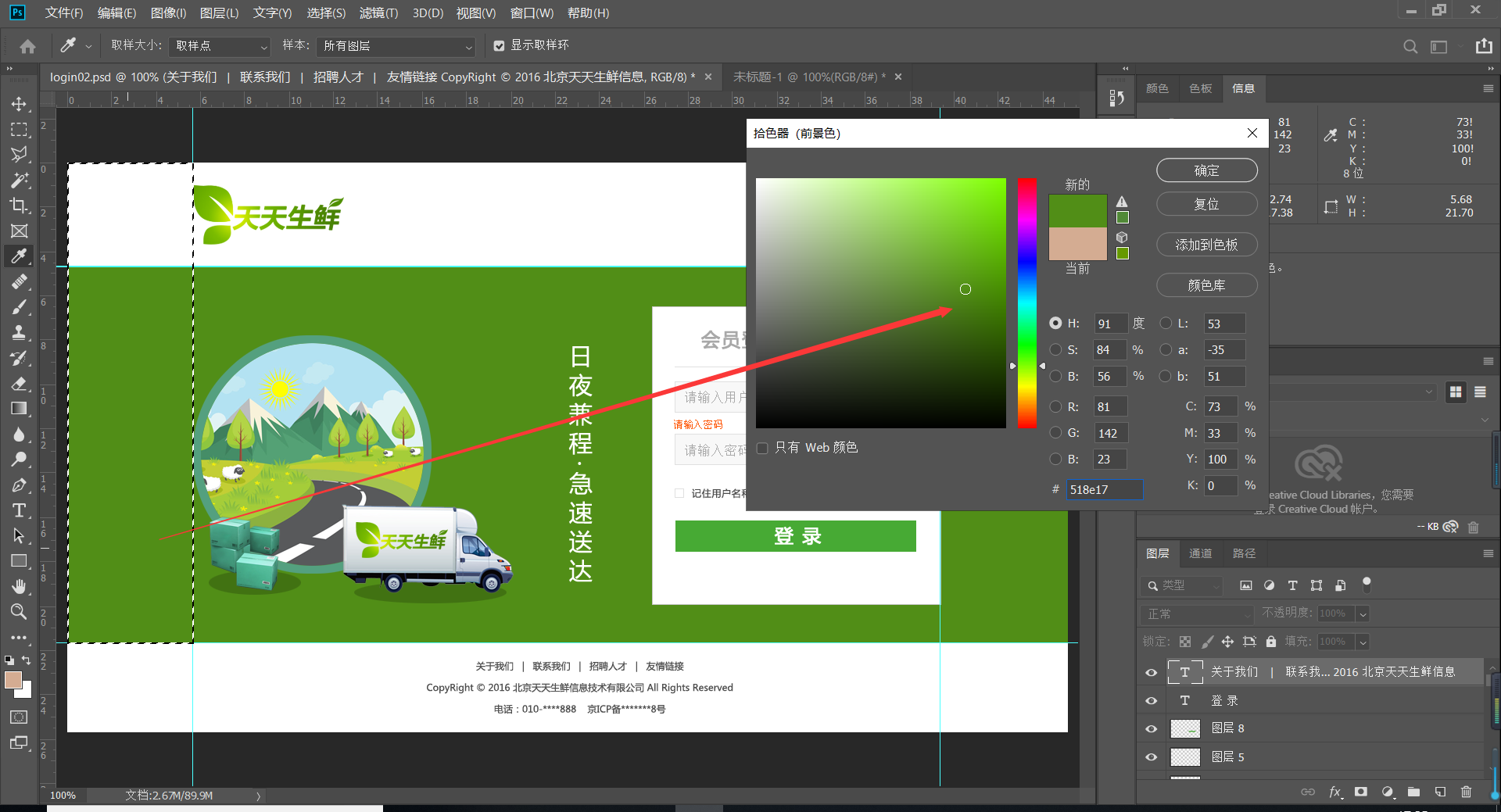Select the Zoom tool
Image resolution: width=1501 pixels, height=812 pixels.
click(x=19, y=611)
